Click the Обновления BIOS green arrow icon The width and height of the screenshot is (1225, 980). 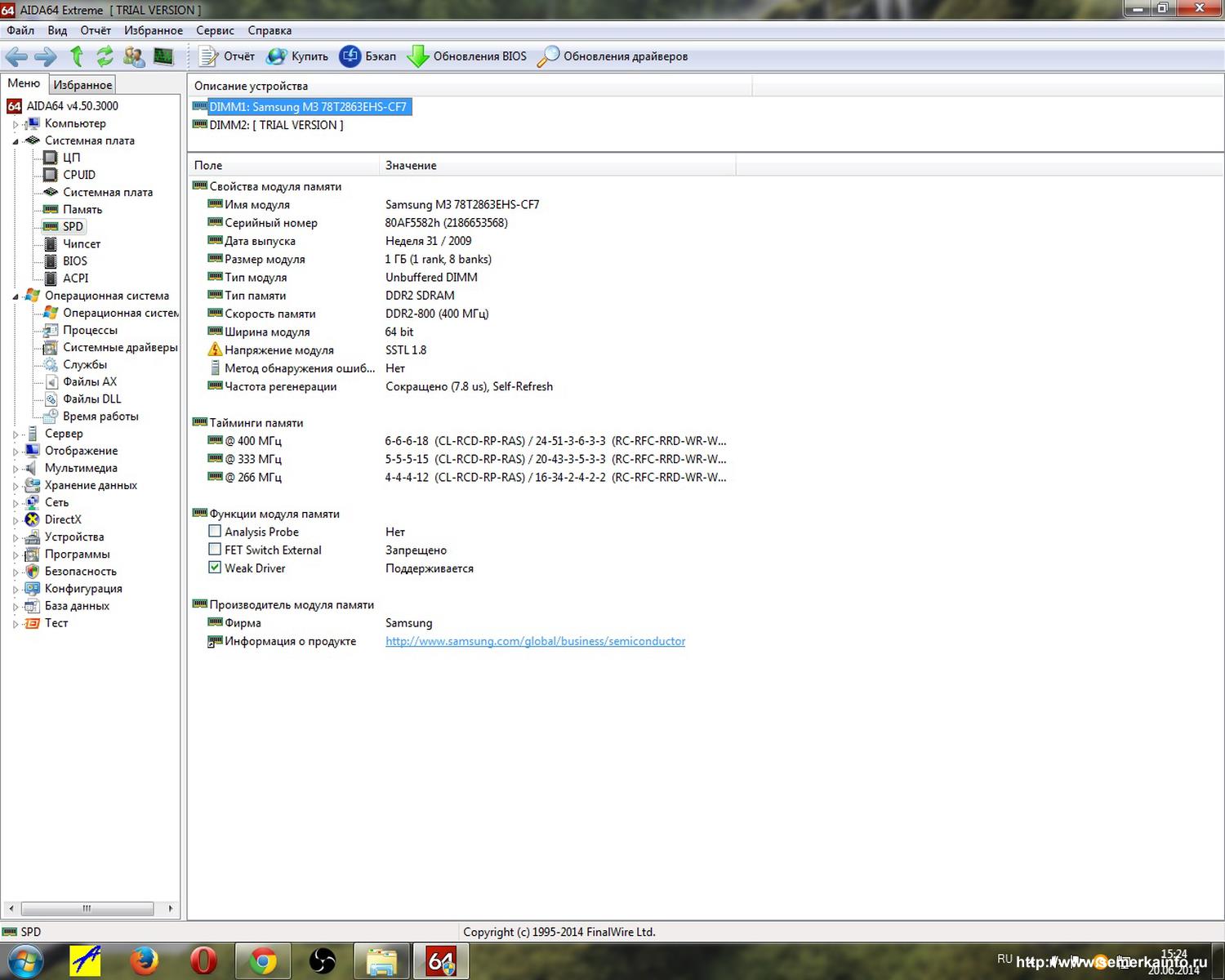point(418,56)
